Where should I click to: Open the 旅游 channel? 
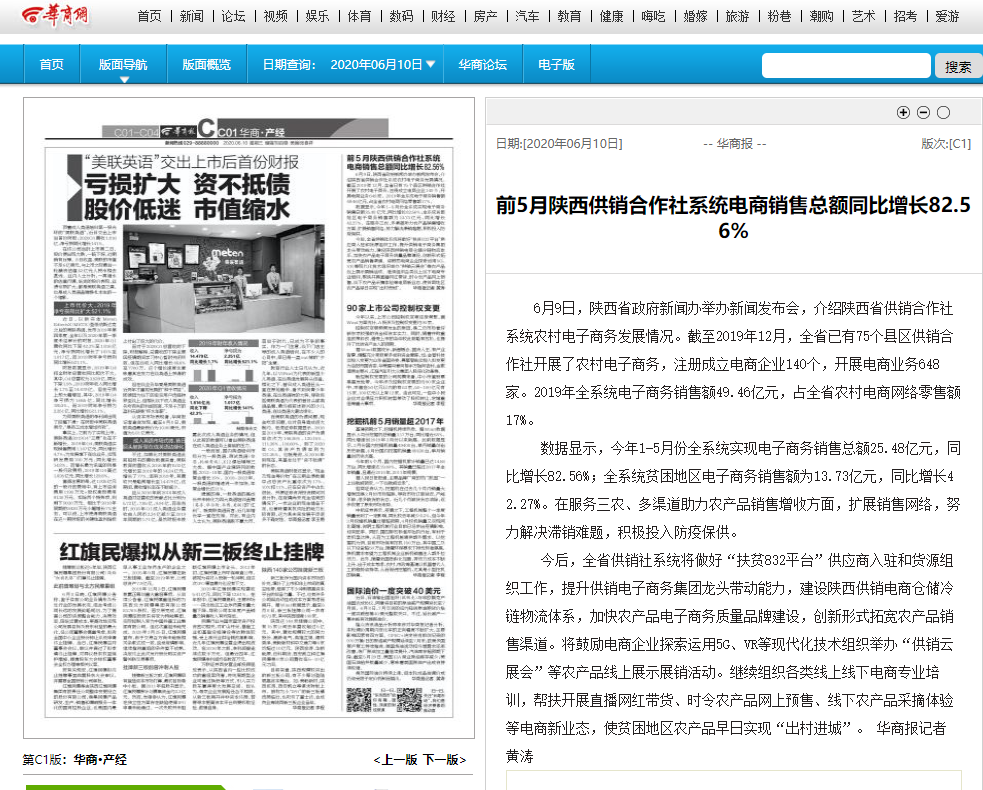click(x=737, y=16)
